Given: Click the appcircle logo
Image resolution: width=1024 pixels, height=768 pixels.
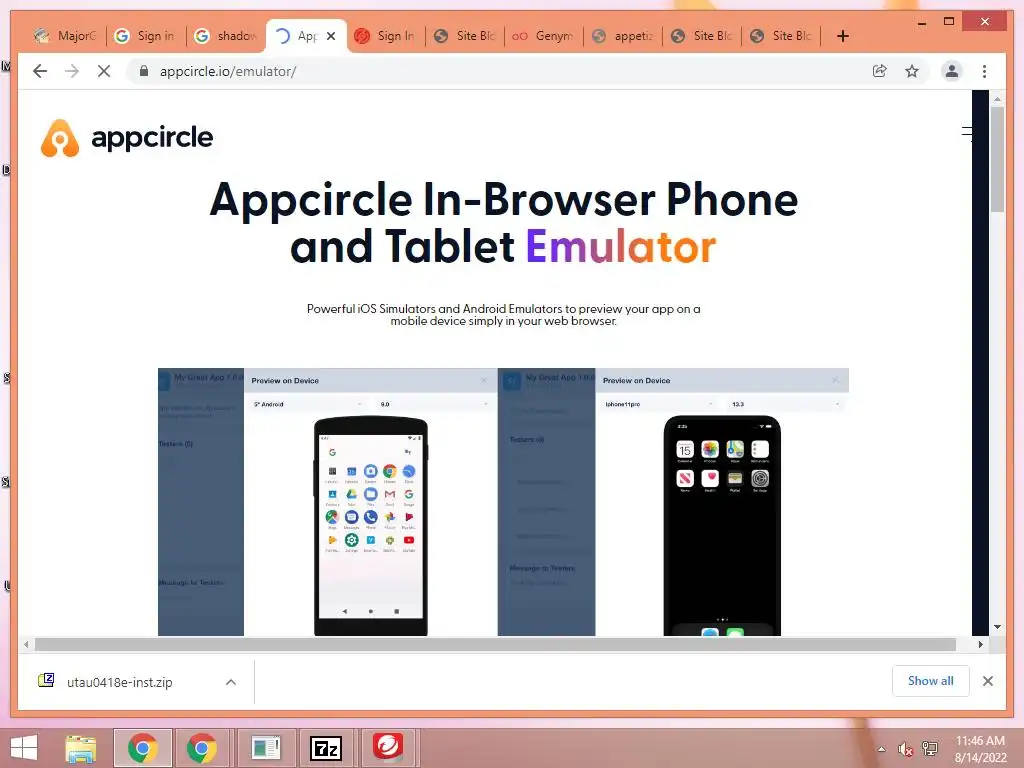Looking at the screenshot, I should [x=127, y=138].
